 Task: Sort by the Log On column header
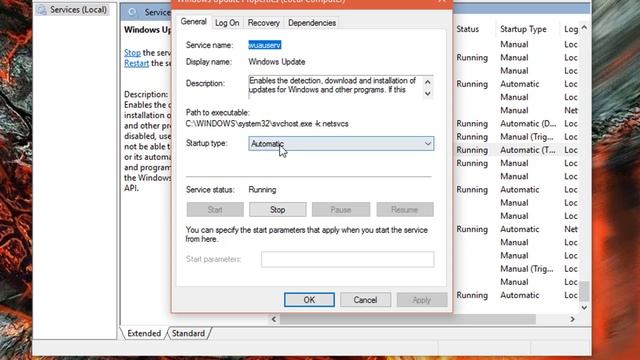571,29
